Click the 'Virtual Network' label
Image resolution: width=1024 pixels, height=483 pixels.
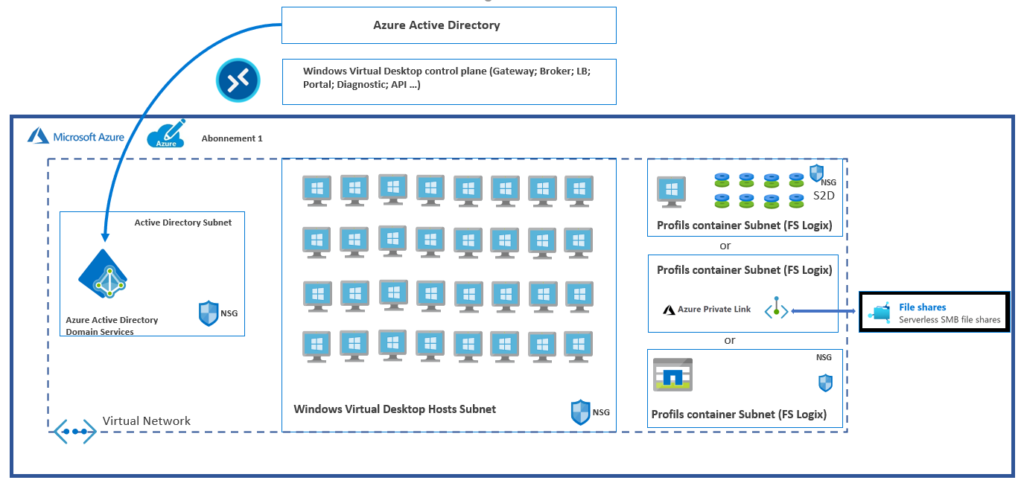(x=147, y=421)
